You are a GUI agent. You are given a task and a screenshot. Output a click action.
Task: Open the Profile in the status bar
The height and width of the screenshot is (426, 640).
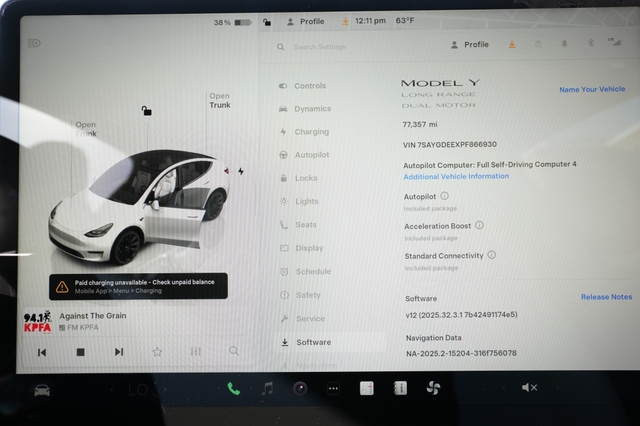[306, 22]
